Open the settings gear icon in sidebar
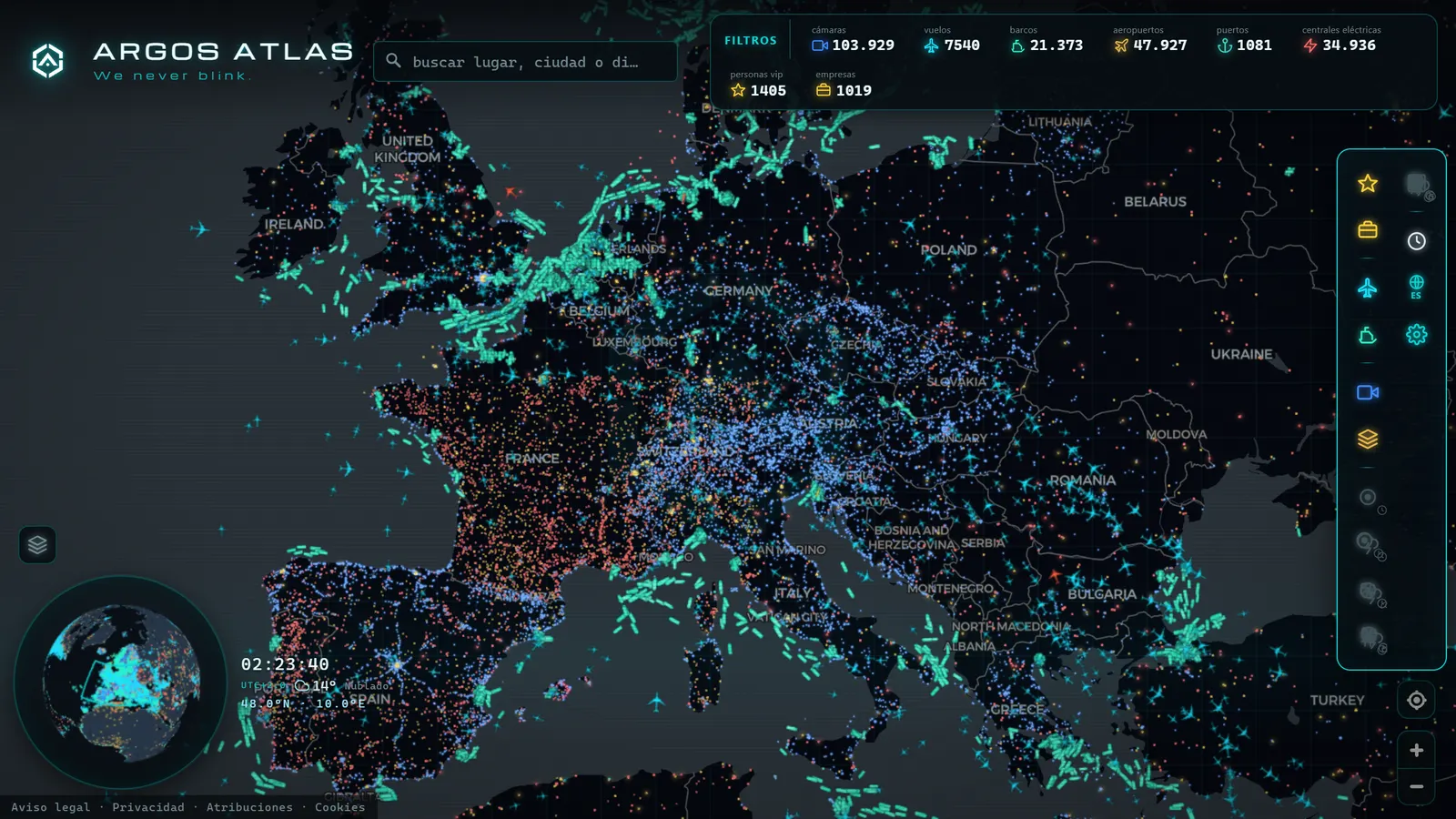 pyautogui.click(x=1417, y=334)
